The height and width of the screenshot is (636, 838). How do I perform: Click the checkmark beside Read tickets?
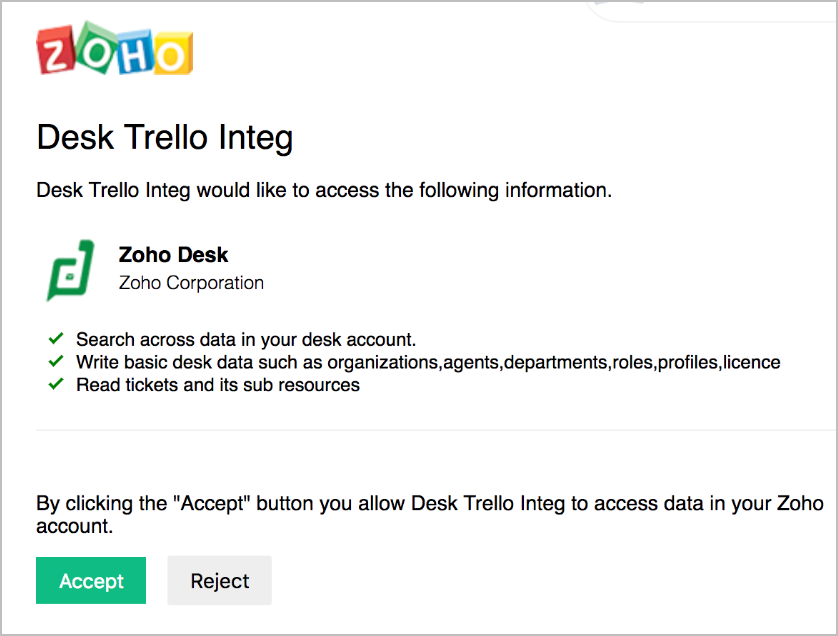coord(56,384)
